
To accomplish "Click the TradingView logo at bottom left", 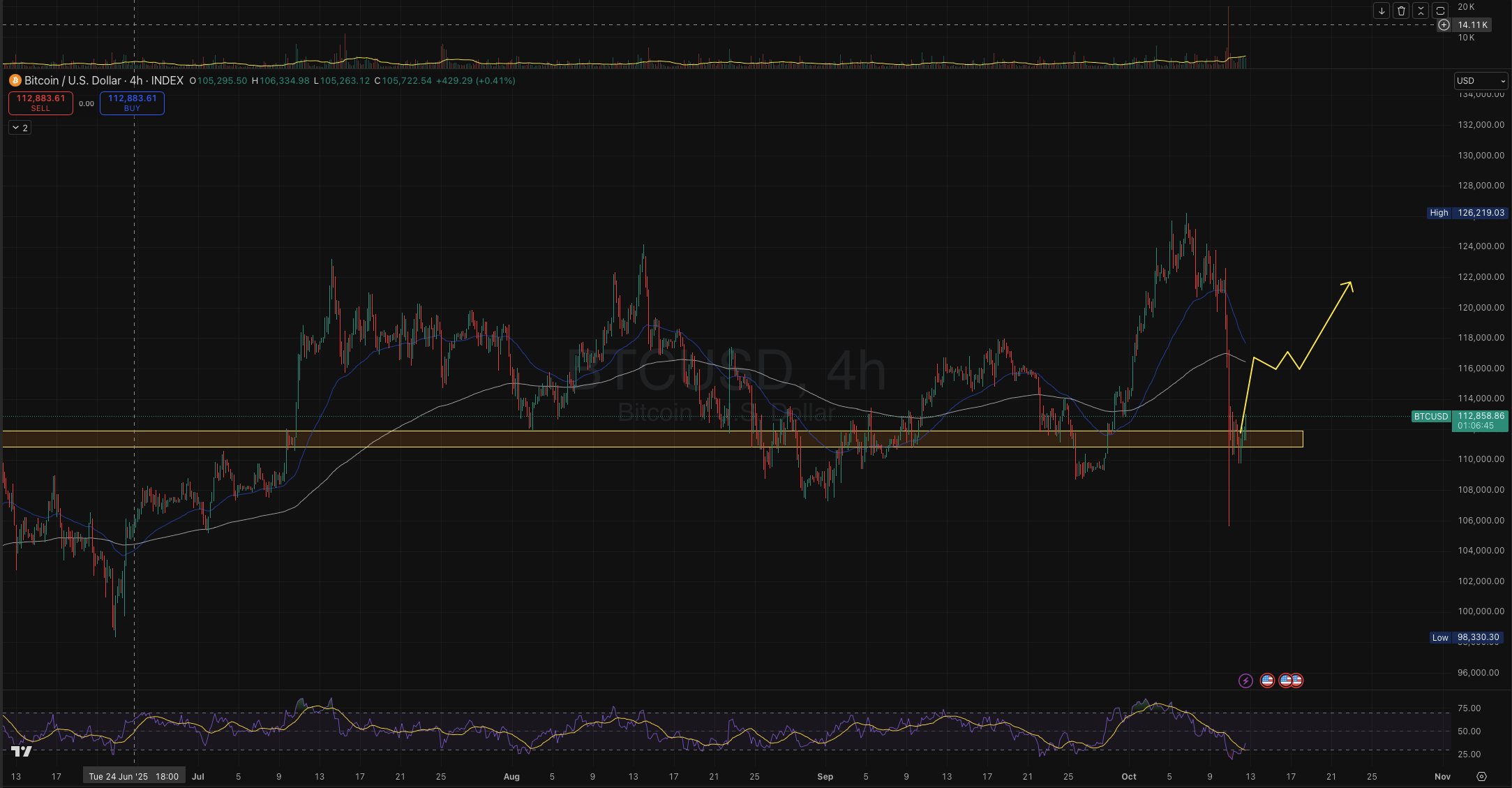I will (x=22, y=751).
